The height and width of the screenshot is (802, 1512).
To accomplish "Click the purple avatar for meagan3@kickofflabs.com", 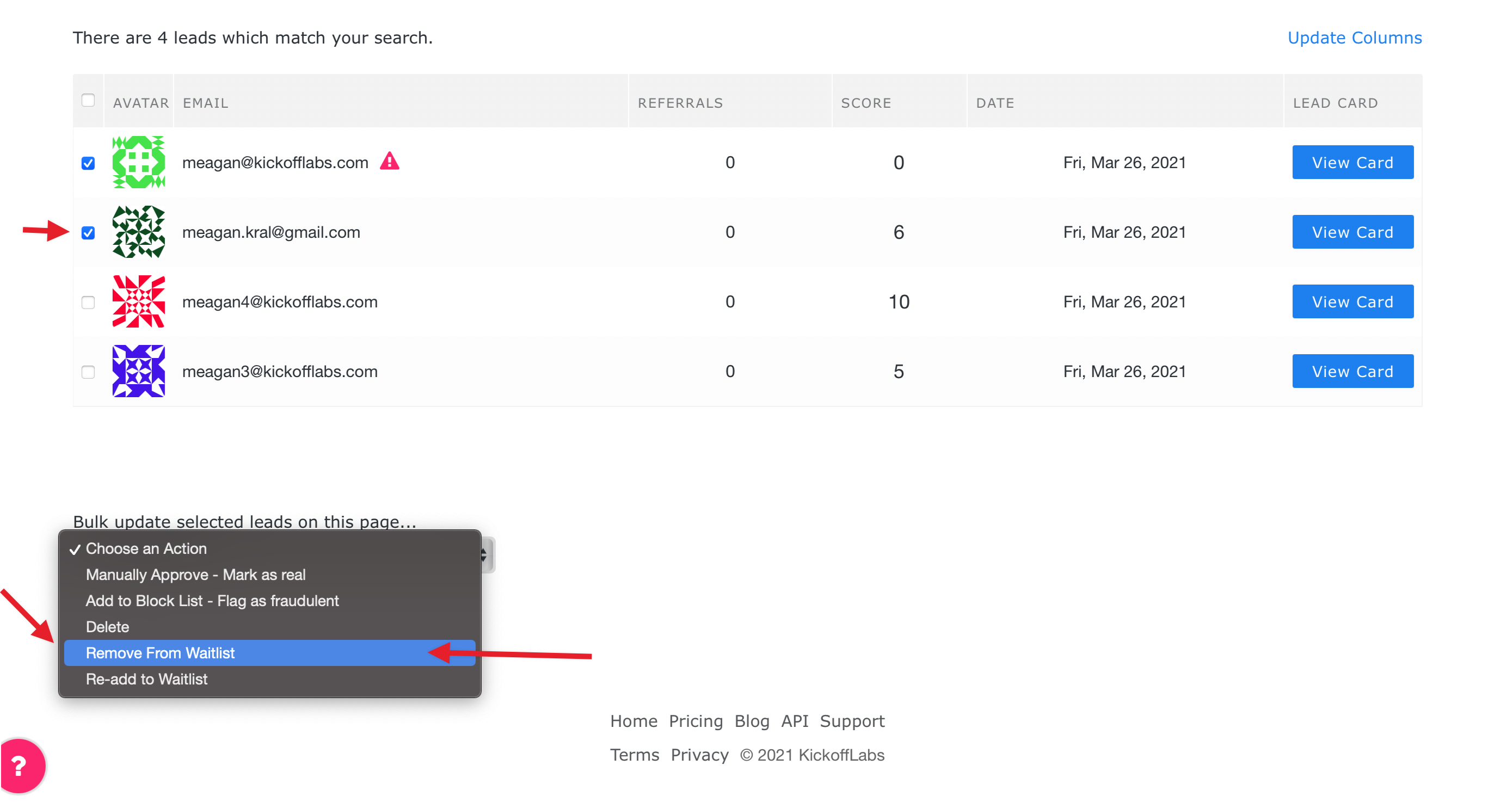I will pyautogui.click(x=139, y=371).
